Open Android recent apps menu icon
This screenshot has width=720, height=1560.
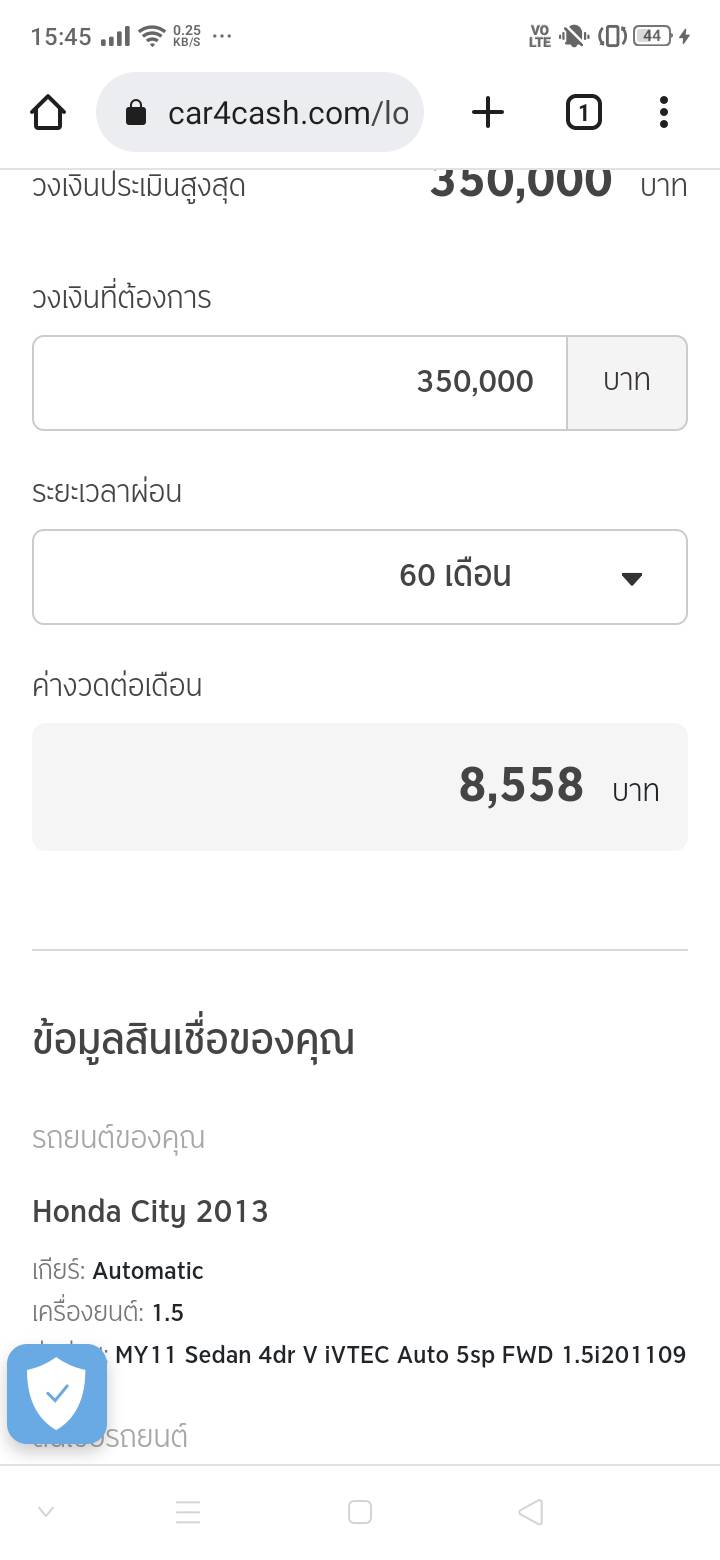[188, 1512]
